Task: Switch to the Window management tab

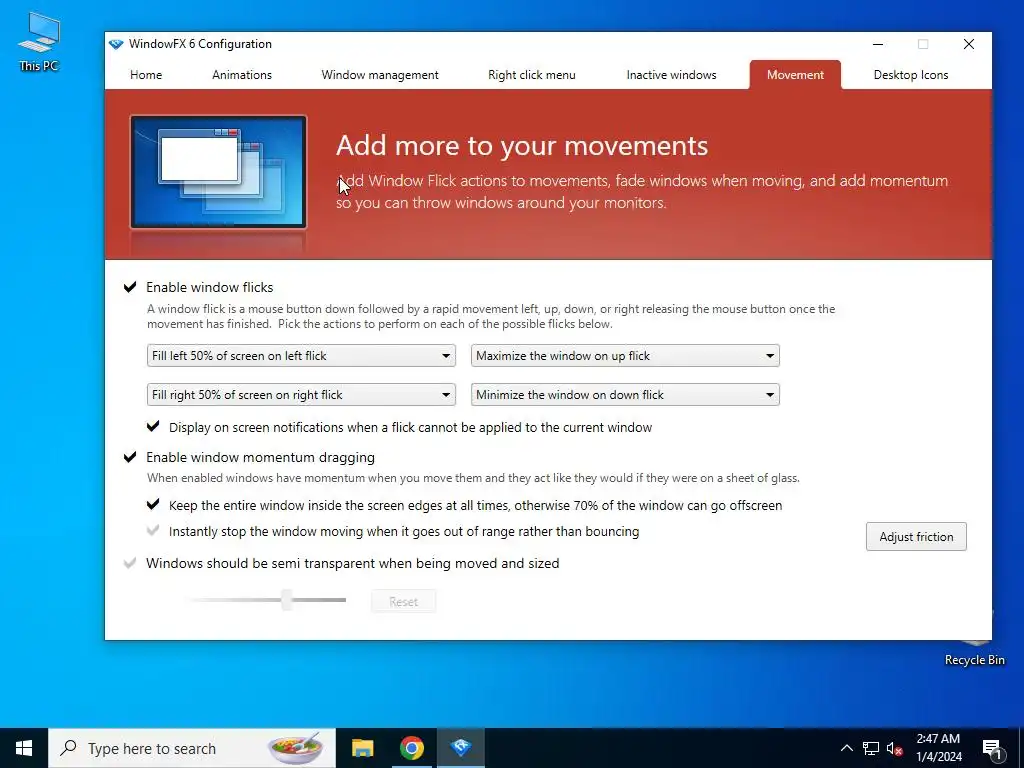Action: (380, 75)
